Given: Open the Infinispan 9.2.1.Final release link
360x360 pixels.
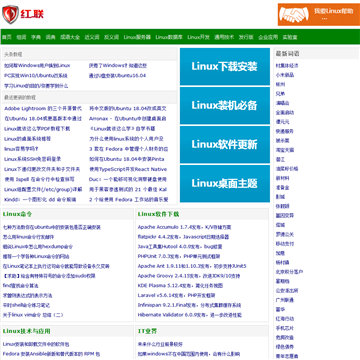Looking at the screenshot, I should click(189, 305).
